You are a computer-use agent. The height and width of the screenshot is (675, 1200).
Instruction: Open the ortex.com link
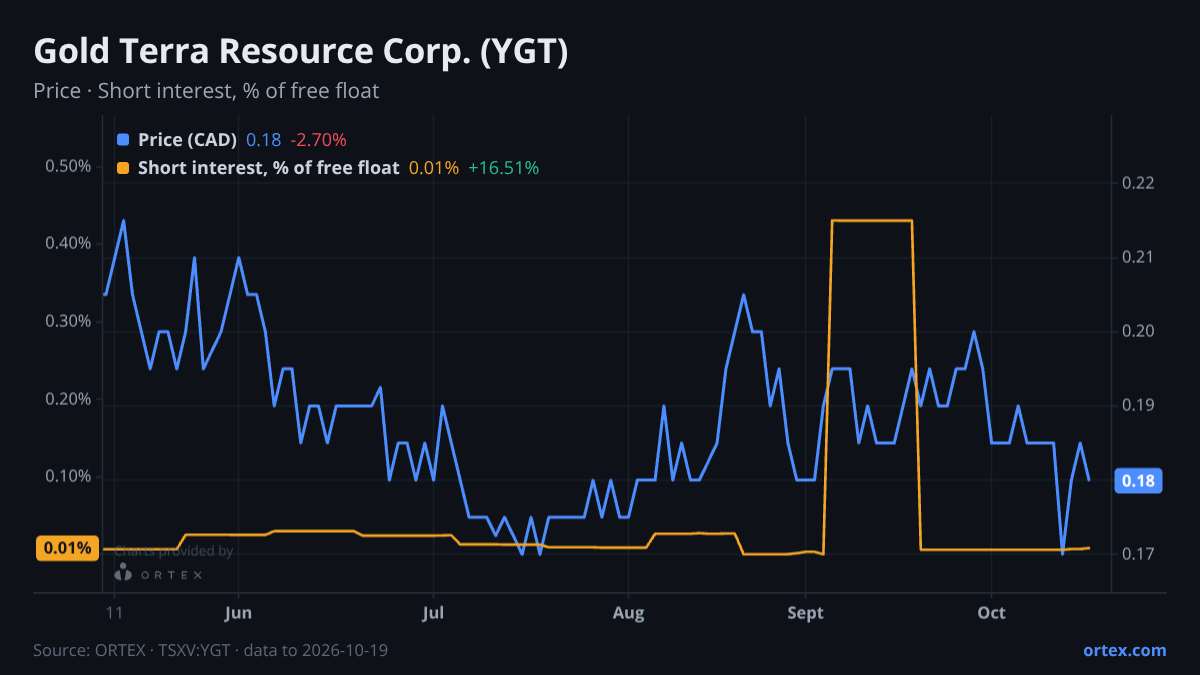coord(1125,650)
